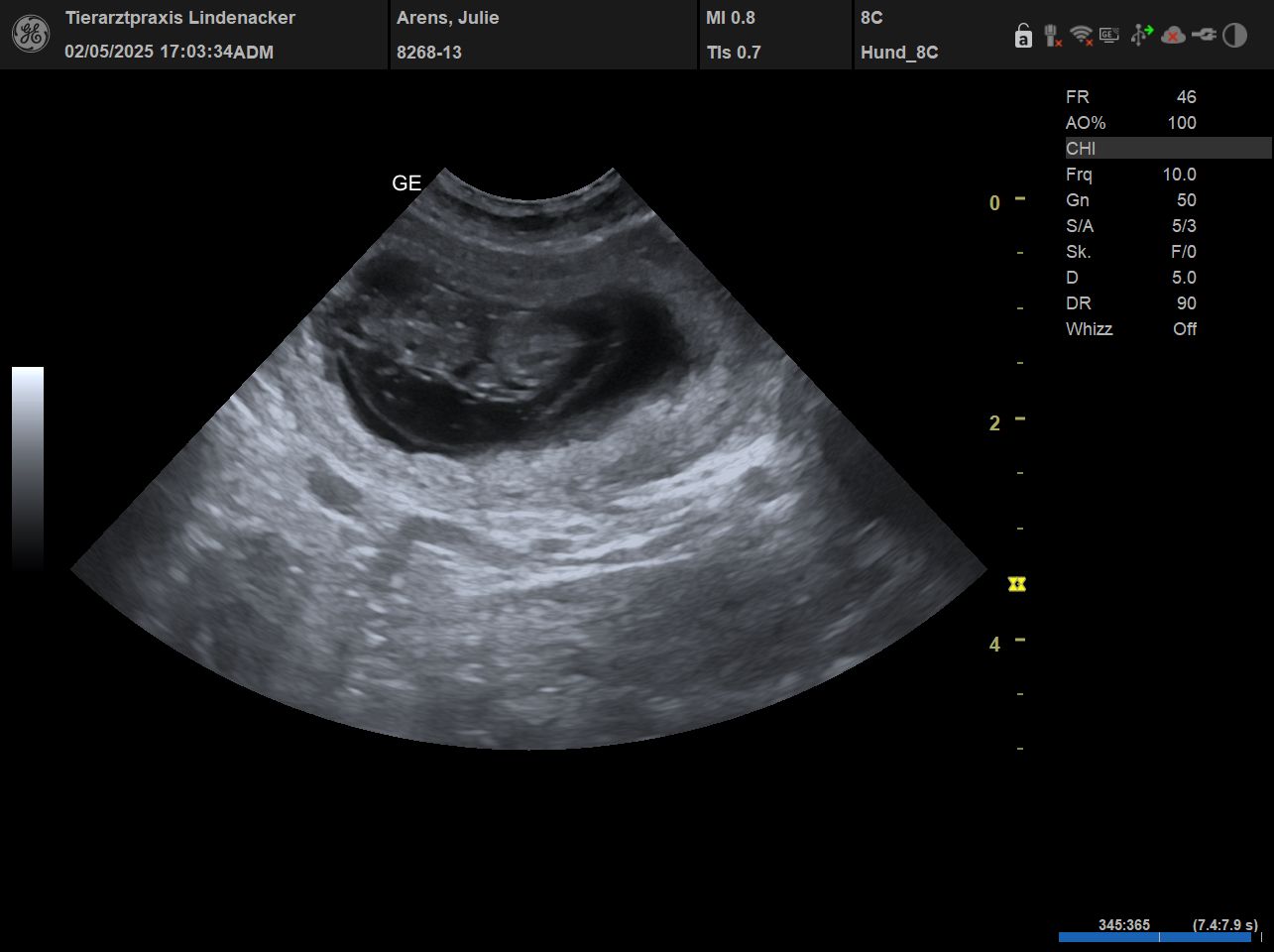Screen dimensions: 1274x952
Task: Toggle the Whizz Off setting
Action: click(x=1131, y=329)
